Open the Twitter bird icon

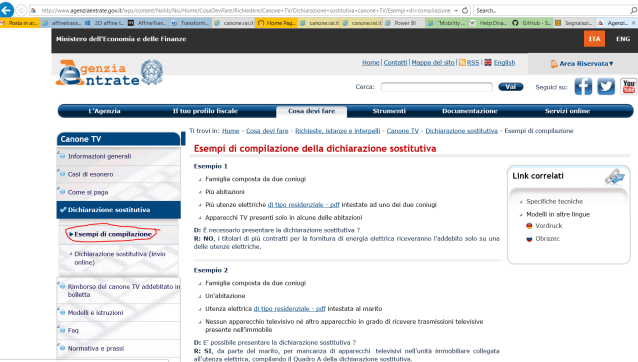606,87
